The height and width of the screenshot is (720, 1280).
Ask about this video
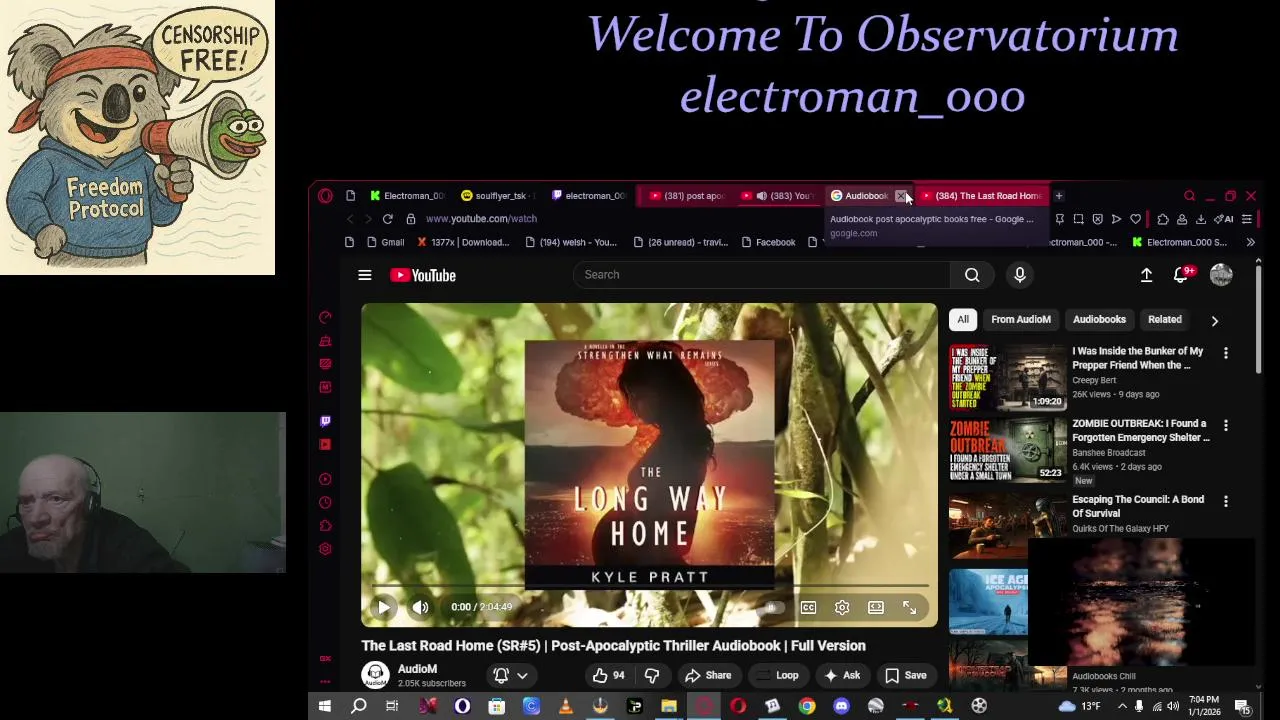tap(842, 675)
